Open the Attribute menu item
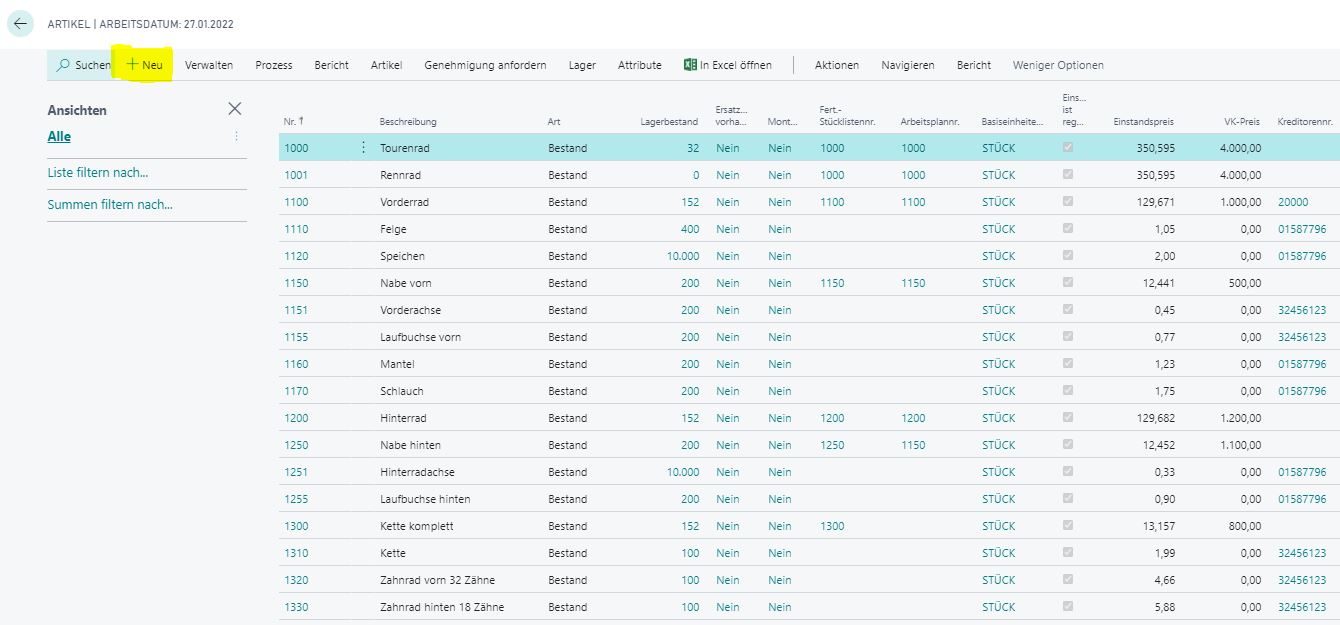The height and width of the screenshot is (625, 1340). [640, 65]
